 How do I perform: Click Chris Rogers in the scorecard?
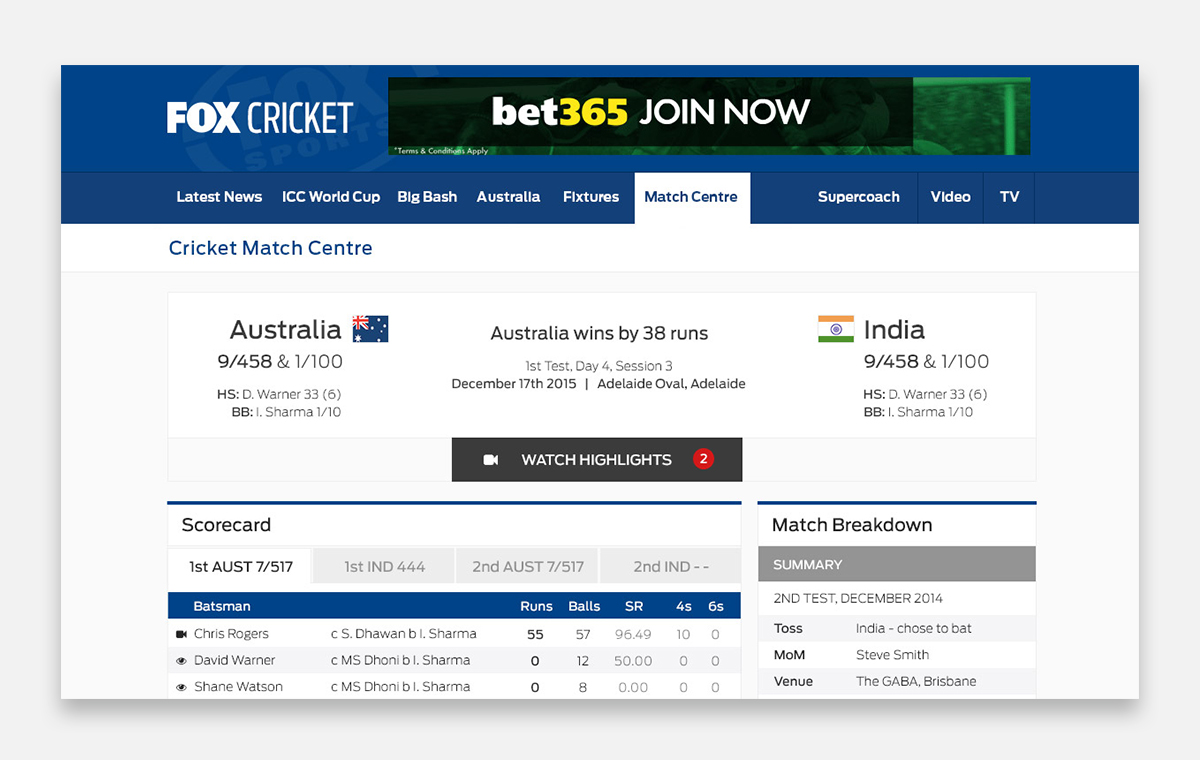pos(231,634)
